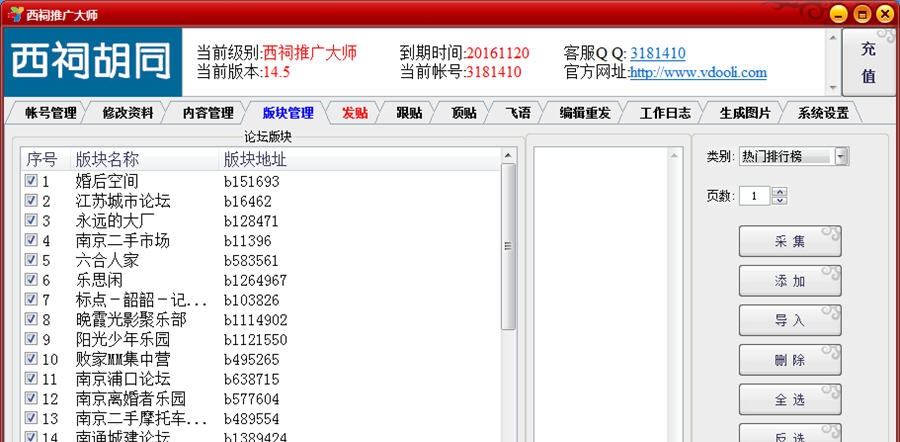Screen dimensions: 900x442
Task: Minimize the 西祠推广大师 window
Action: 839,14
